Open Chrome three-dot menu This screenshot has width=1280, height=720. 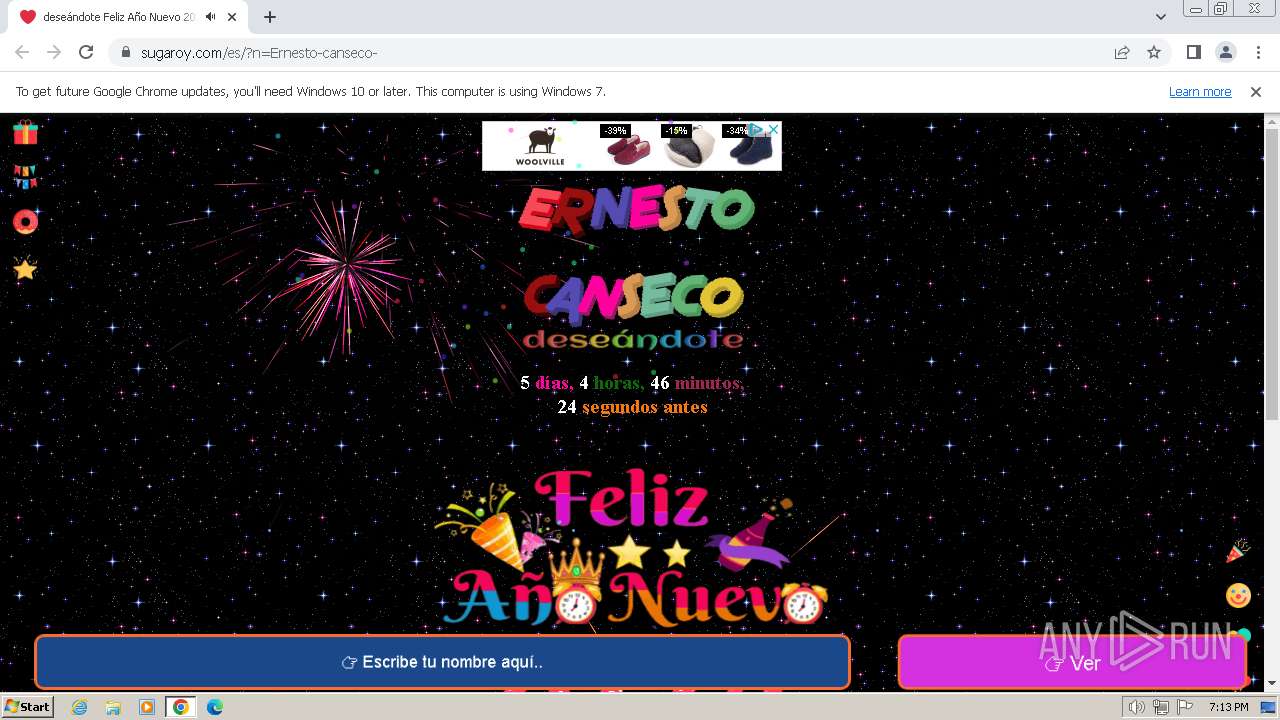click(x=1257, y=52)
